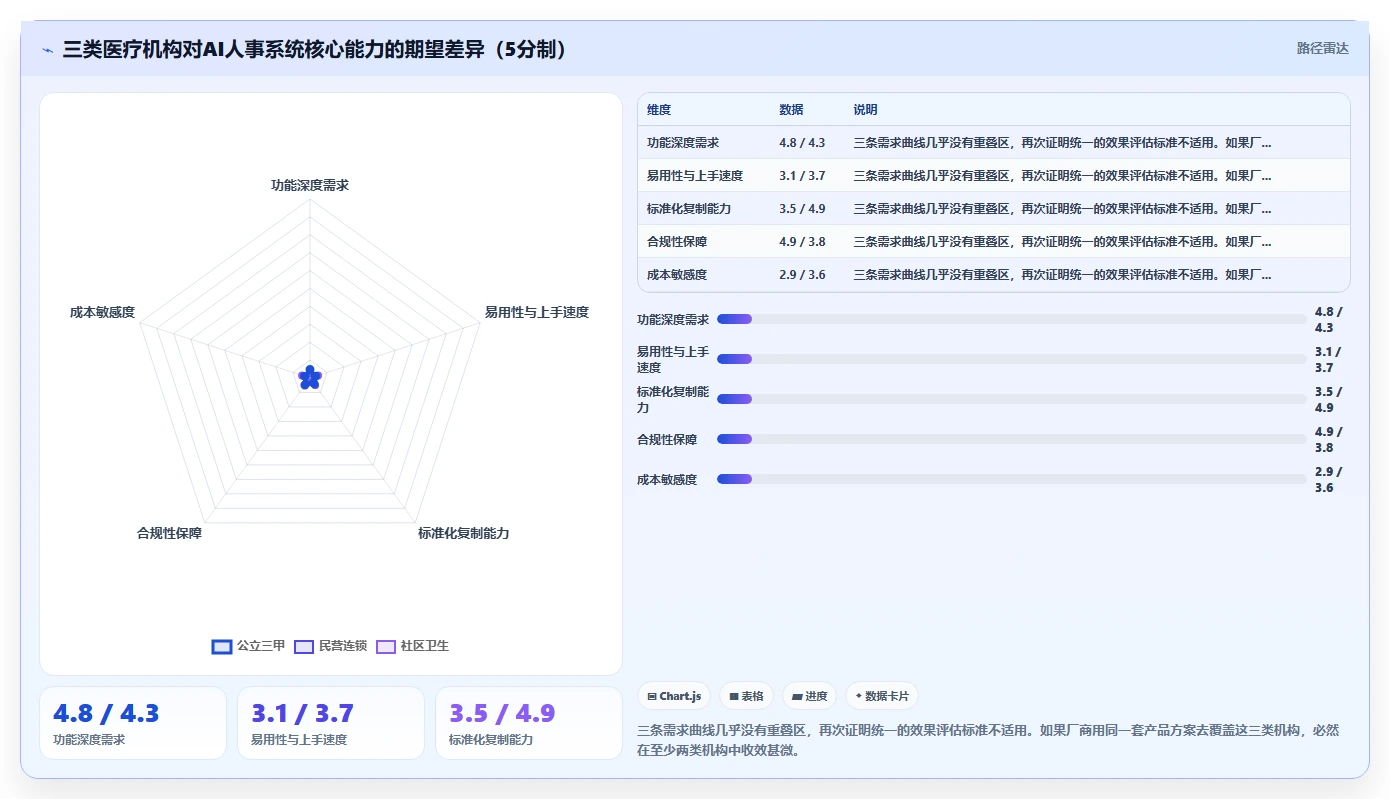Viewport: 1390px width, 799px height.
Task: Click the 进度 tag chip
Action: coord(809,696)
